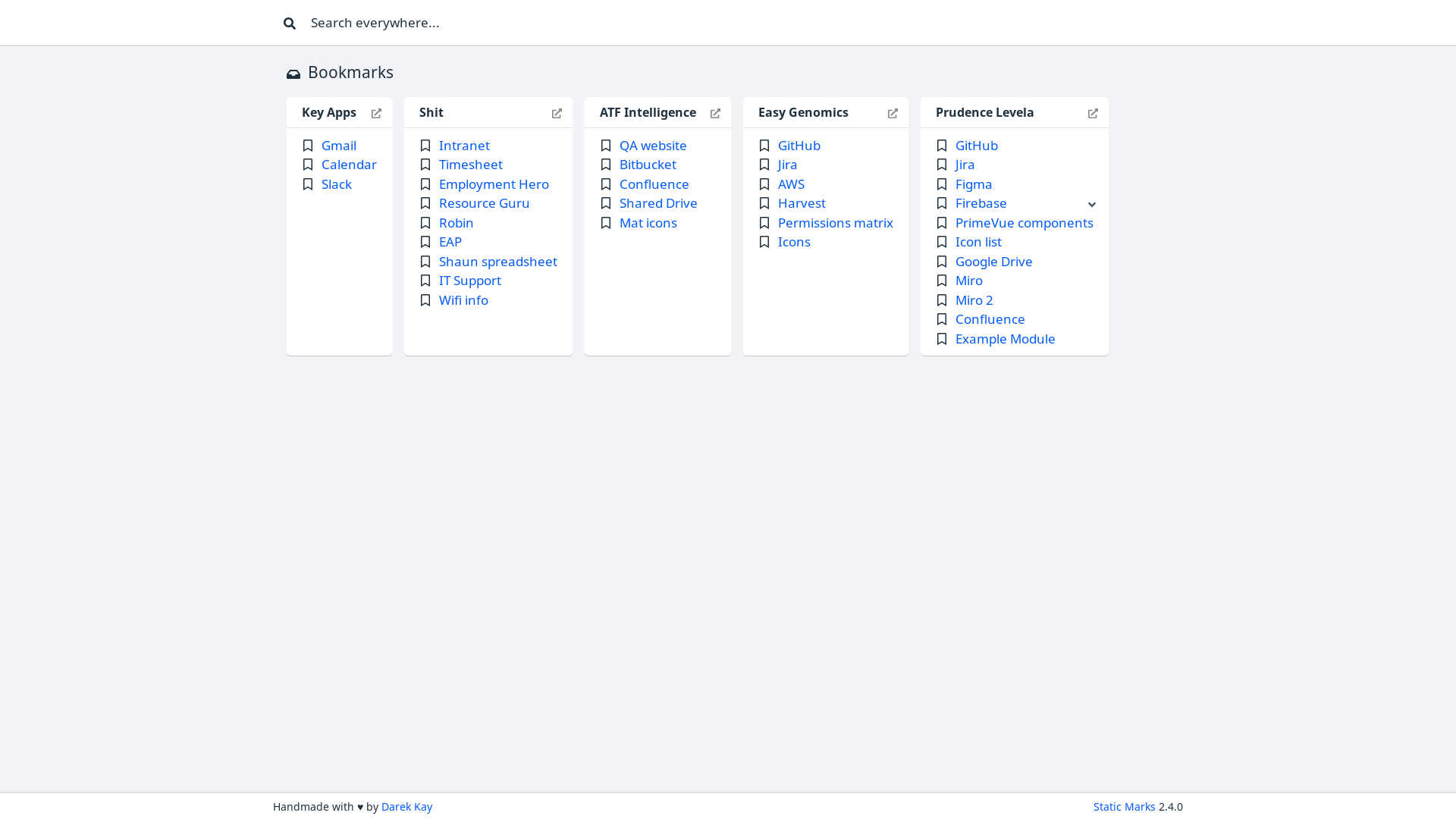
Task: Click the bookmark icon beside Example Module
Action: (942, 339)
